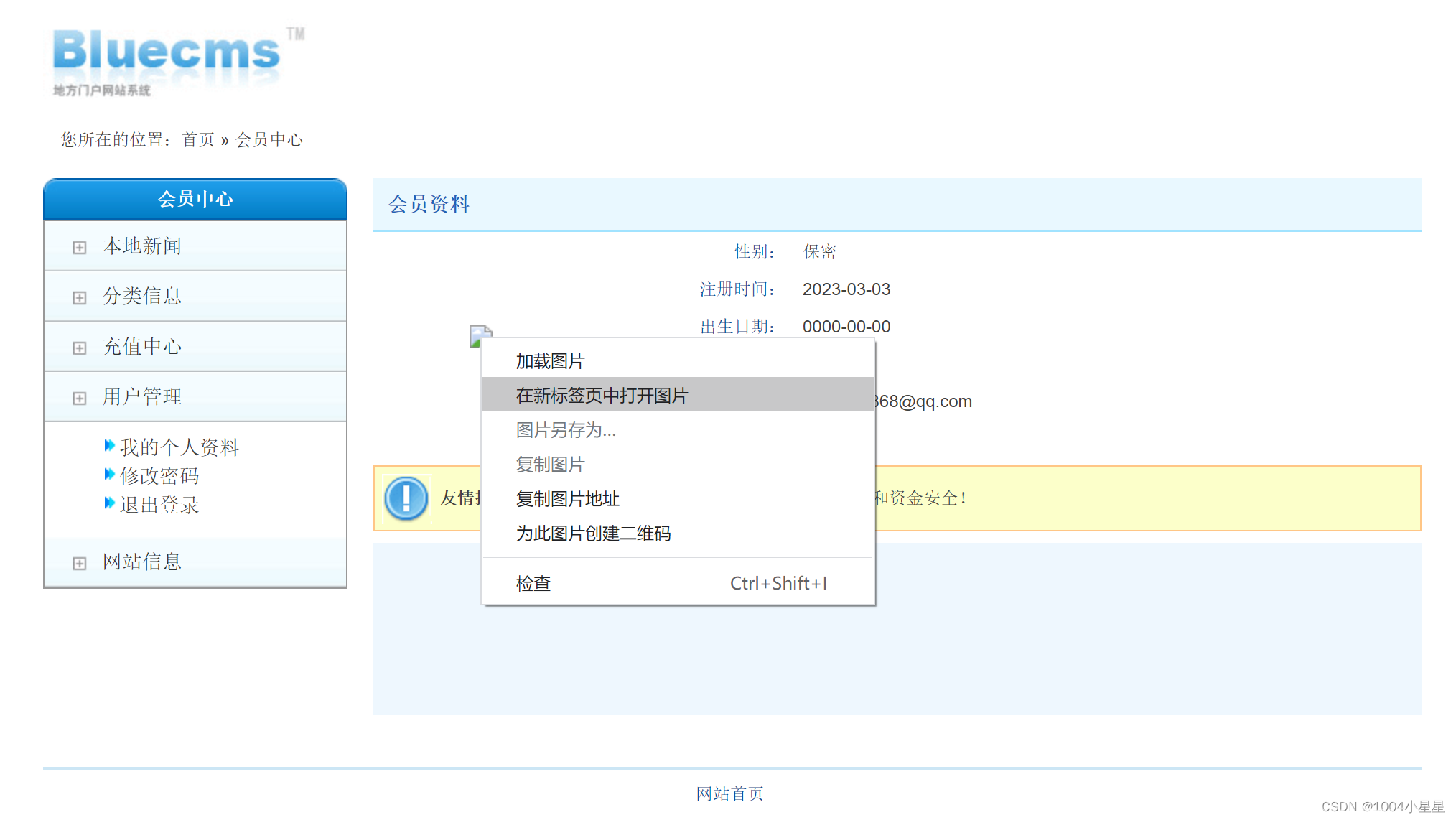Open 修改密码 page
1456x820 pixels.
click(x=159, y=476)
